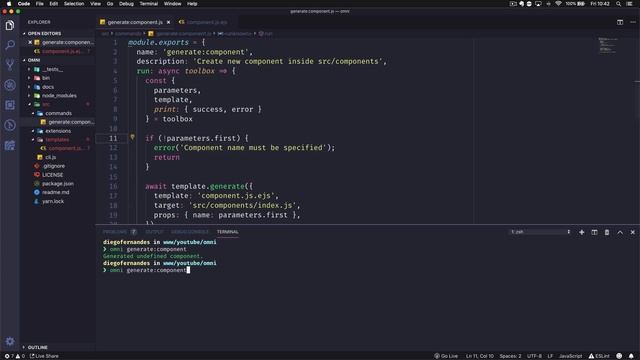Image resolution: width=640 pixels, height=360 pixels.
Task: Open notifications bell in status bar
Action: [631, 356]
